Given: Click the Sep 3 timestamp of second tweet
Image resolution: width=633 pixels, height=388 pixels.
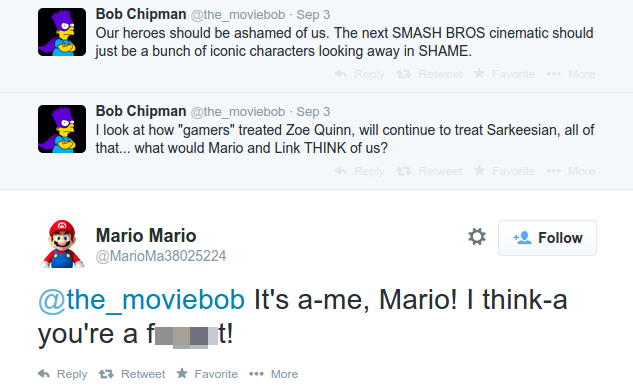Looking at the screenshot, I should pos(313,111).
